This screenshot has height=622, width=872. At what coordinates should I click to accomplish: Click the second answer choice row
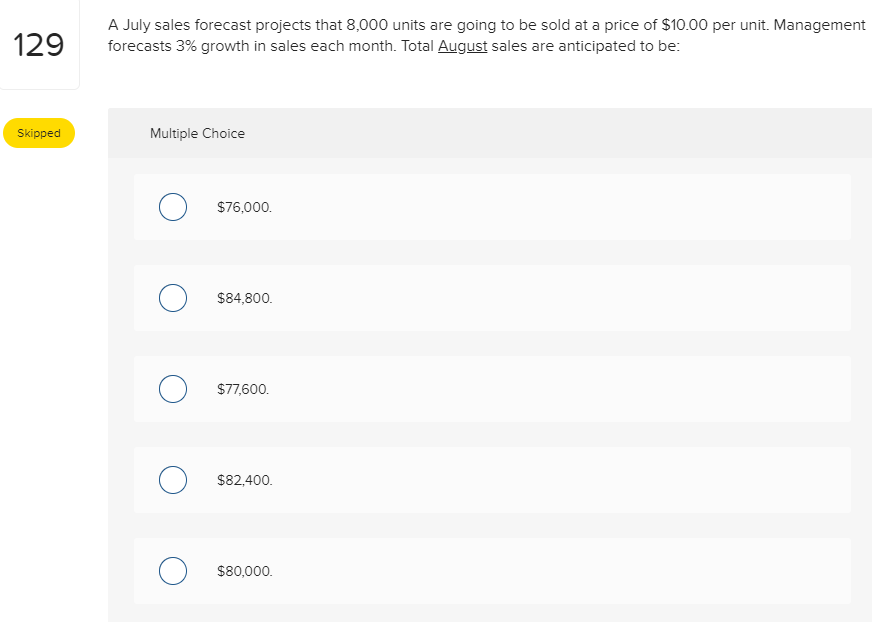coord(492,298)
